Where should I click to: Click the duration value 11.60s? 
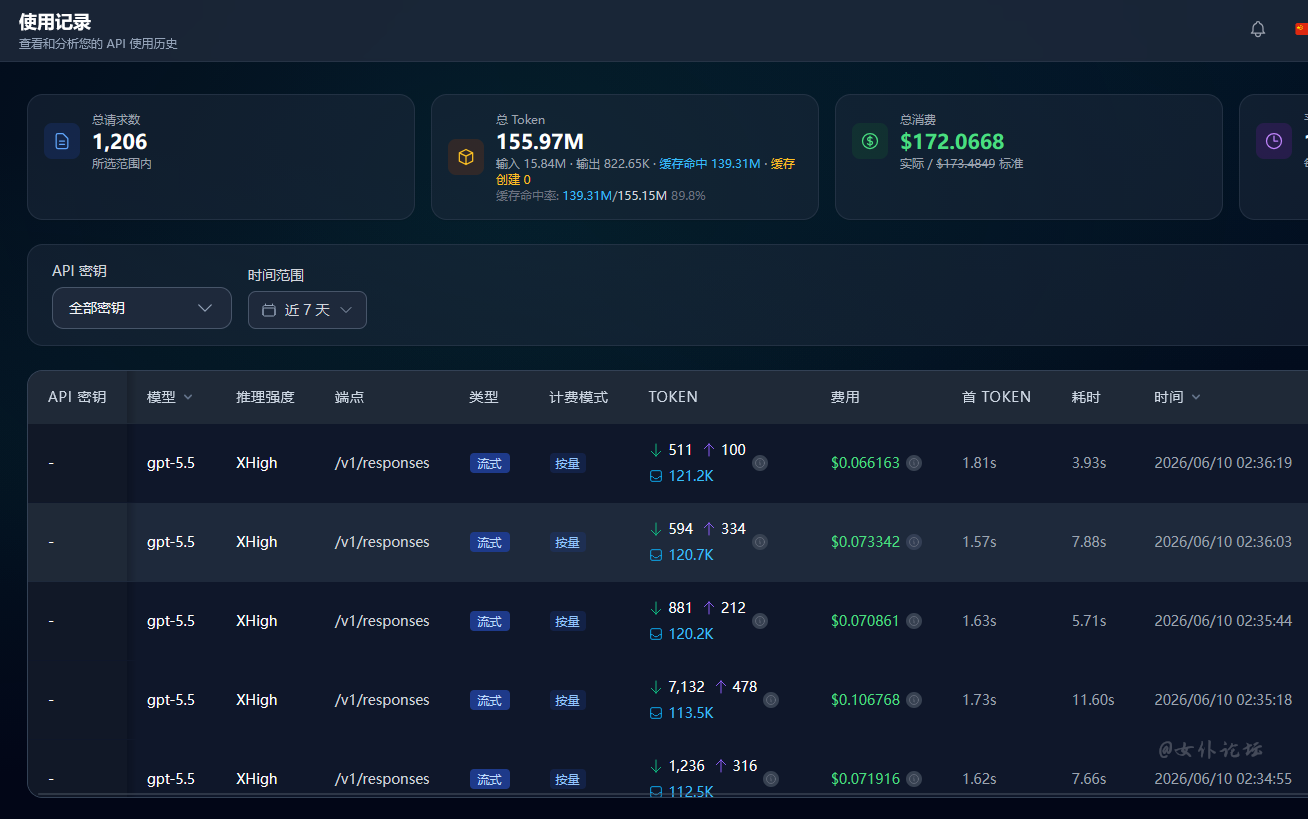tap(1093, 700)
